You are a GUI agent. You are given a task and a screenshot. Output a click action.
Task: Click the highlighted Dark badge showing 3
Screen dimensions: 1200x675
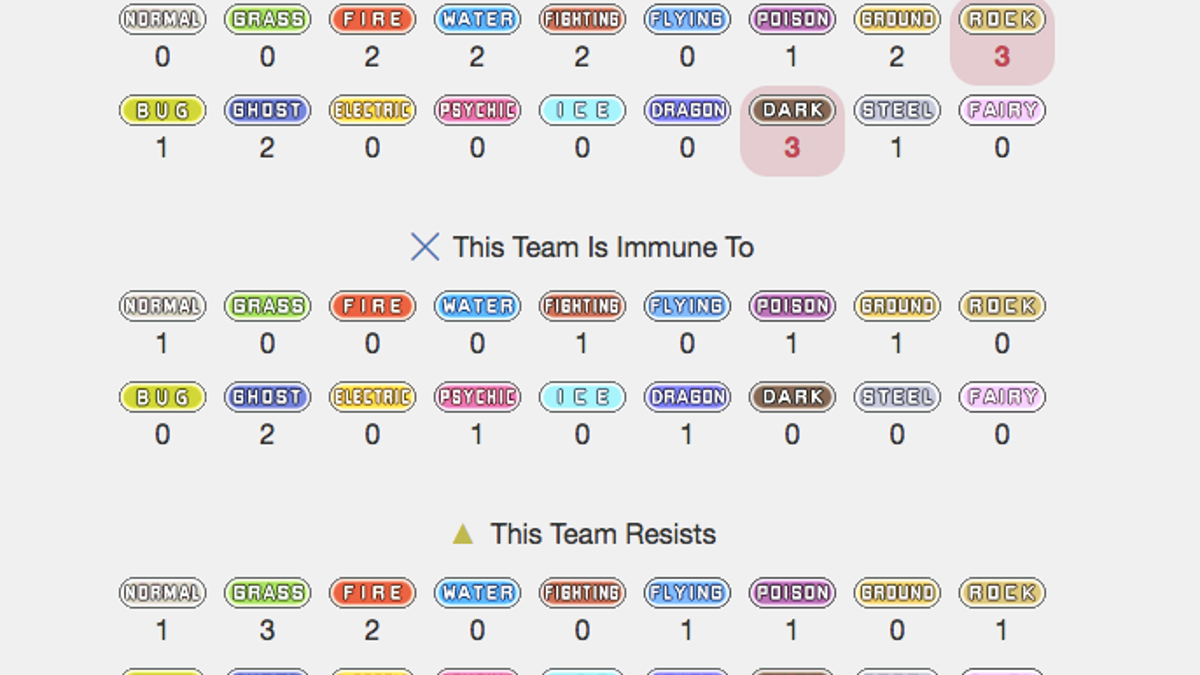792,110
